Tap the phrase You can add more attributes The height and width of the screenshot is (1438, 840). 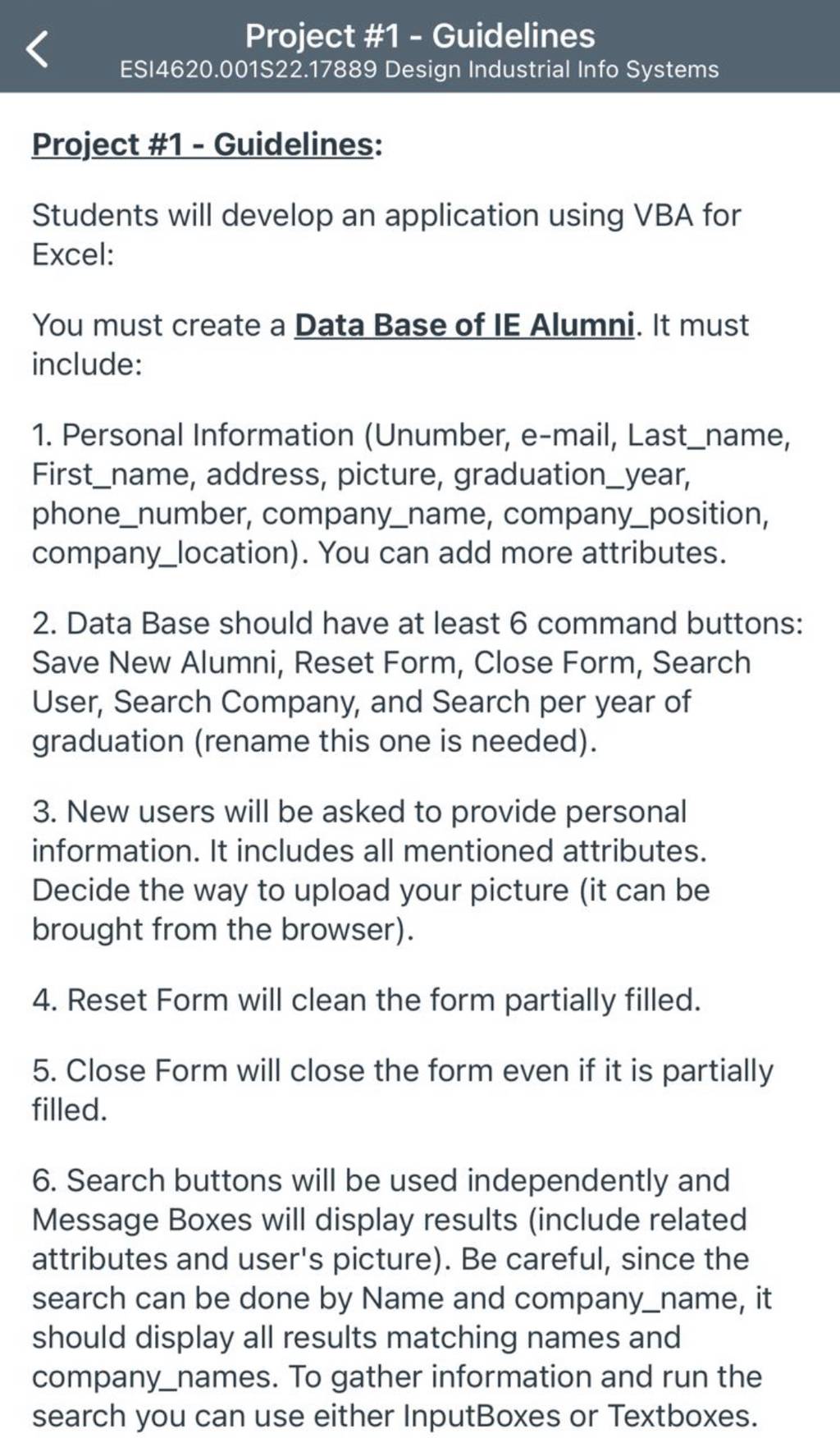coord(523,552)
